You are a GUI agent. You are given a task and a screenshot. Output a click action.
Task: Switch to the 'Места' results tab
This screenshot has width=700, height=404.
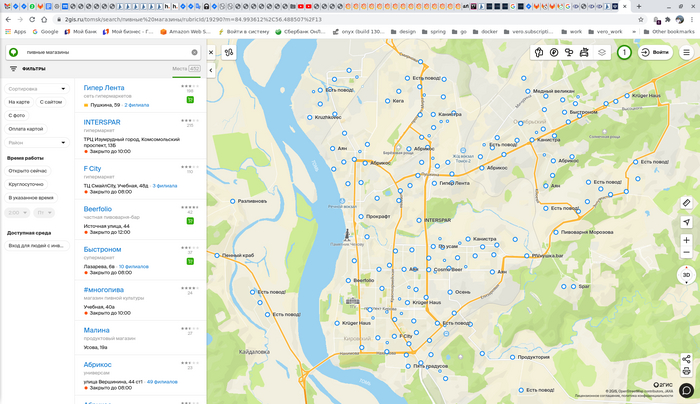pyautogui.click(x=185, y=69)
